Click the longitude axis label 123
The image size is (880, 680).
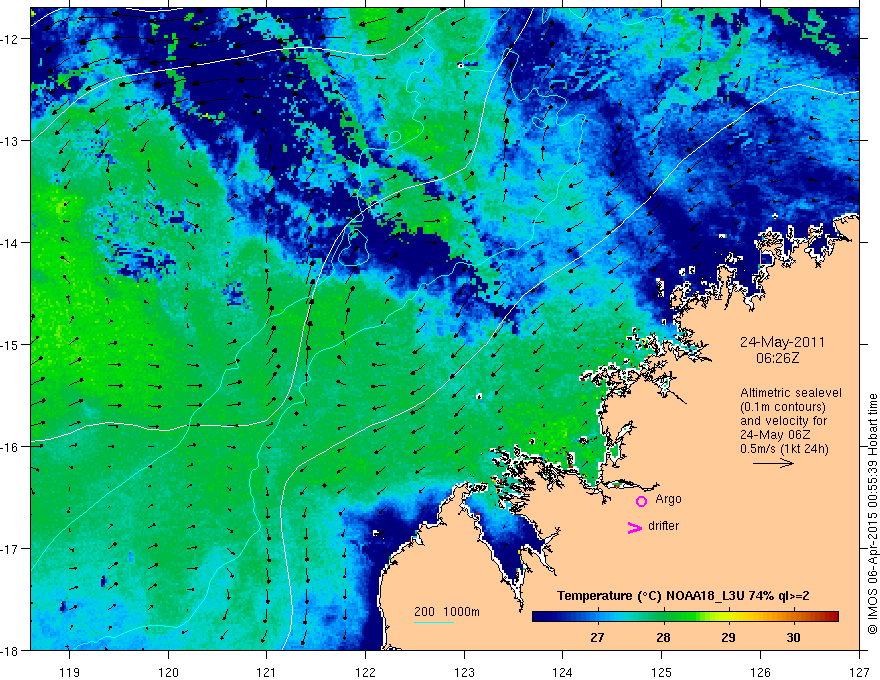464,672
